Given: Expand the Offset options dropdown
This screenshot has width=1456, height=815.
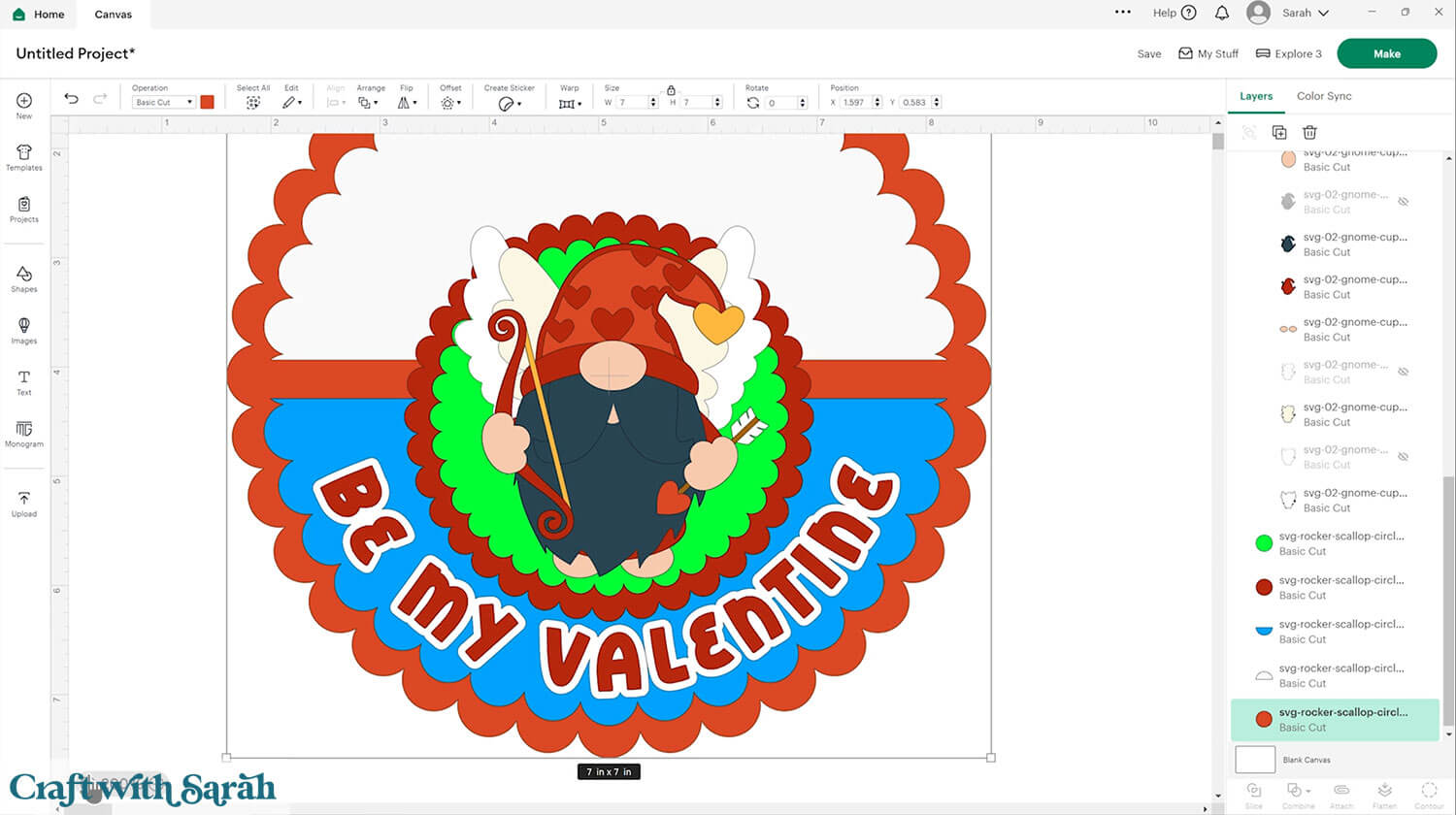Looking at the screenshot, I should 450,102.
